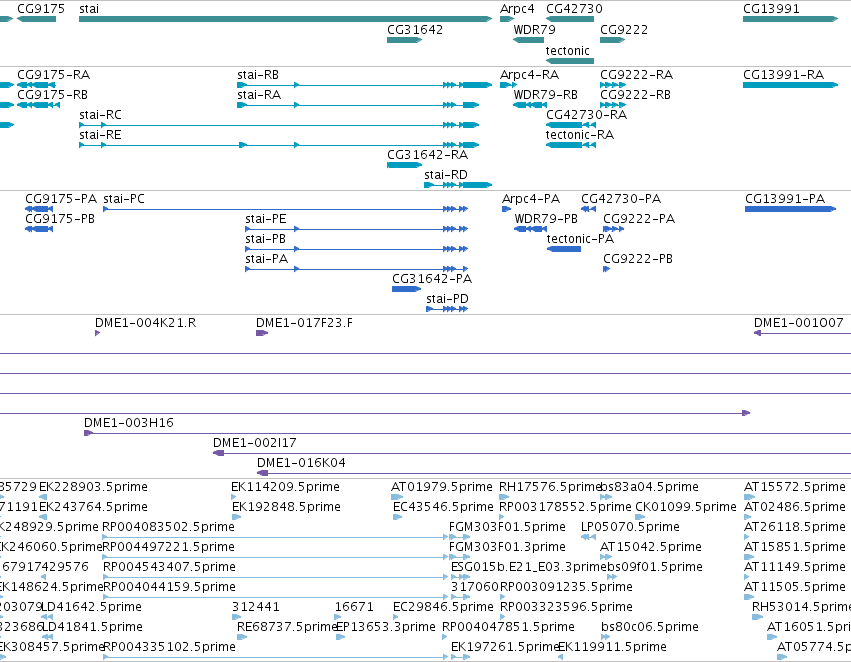
Task: Select EST RP004083502.5prime
Action: click(x=168, y=527)
